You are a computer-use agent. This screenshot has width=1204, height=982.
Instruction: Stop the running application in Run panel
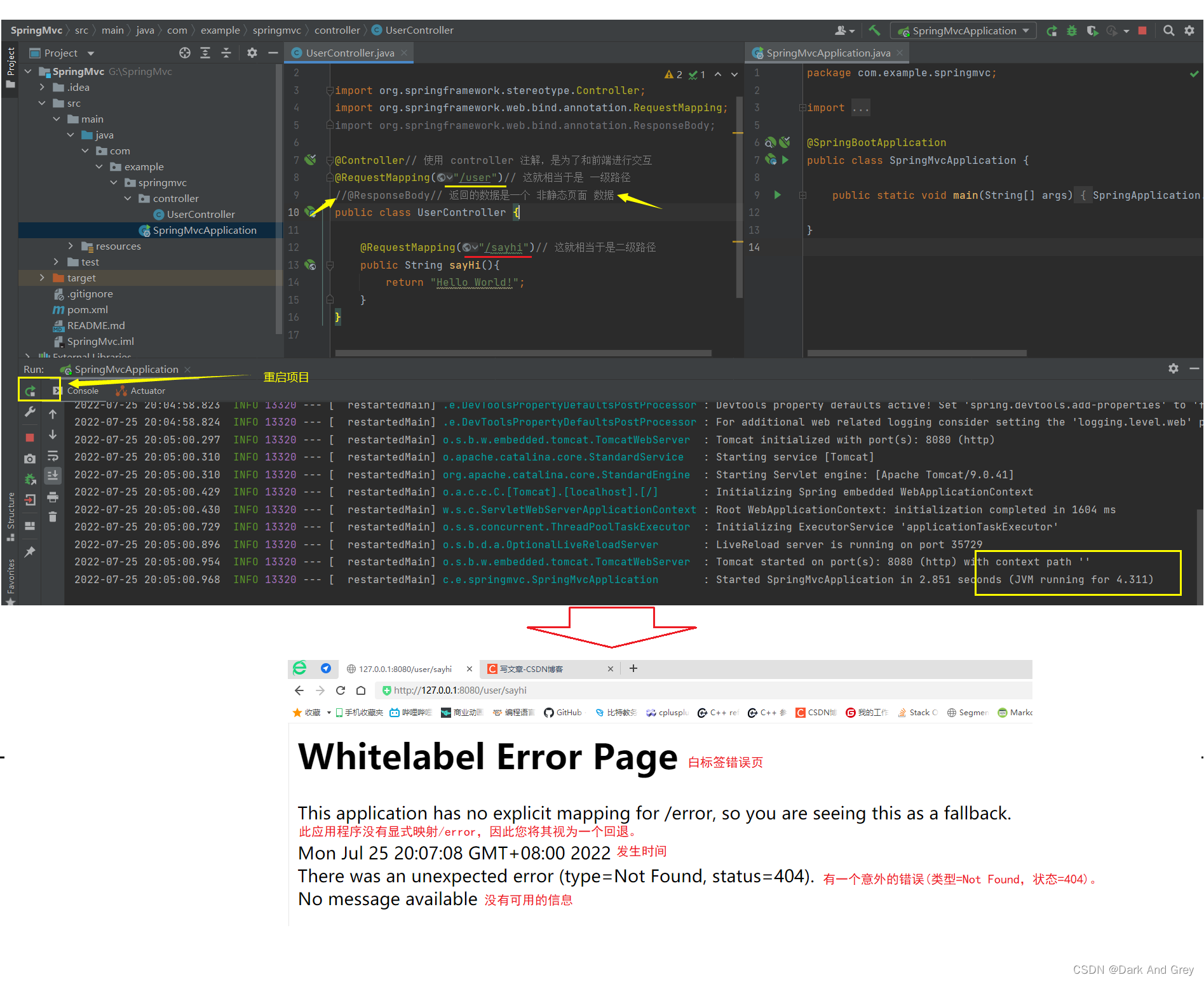pos(30,438)
